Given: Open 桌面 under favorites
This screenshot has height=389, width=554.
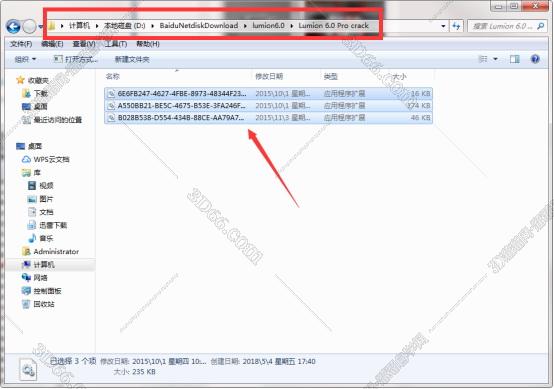Looking at the screenshot, I should coord(41,107).
